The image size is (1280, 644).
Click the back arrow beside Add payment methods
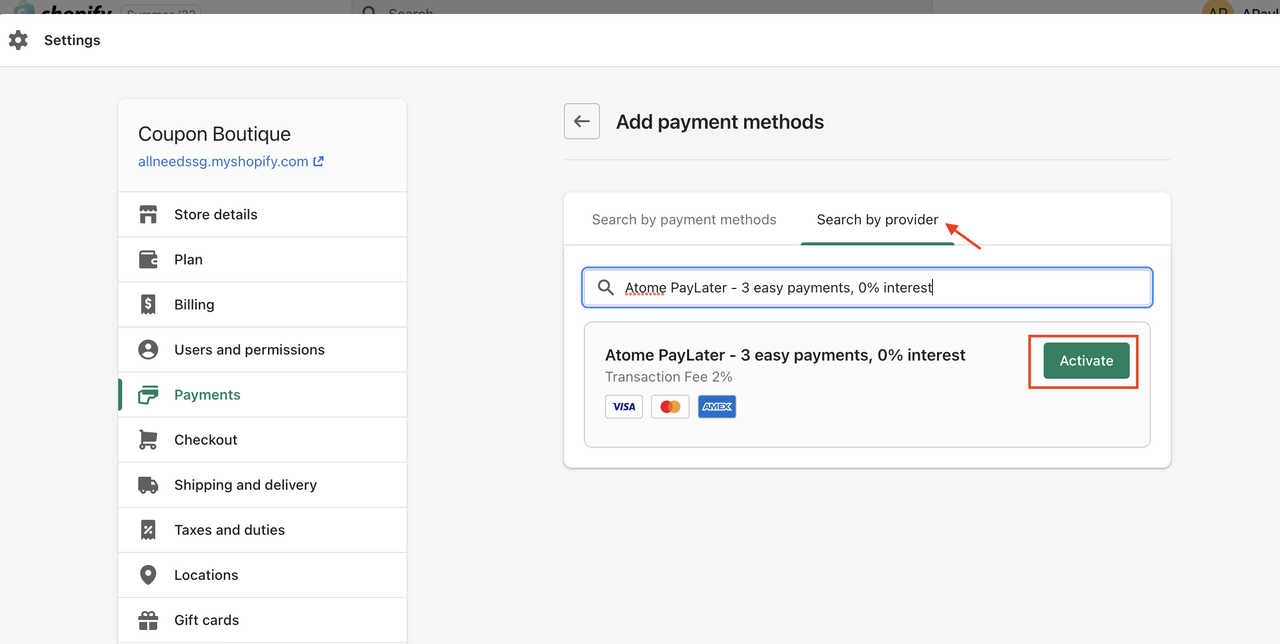coord(581,121)
